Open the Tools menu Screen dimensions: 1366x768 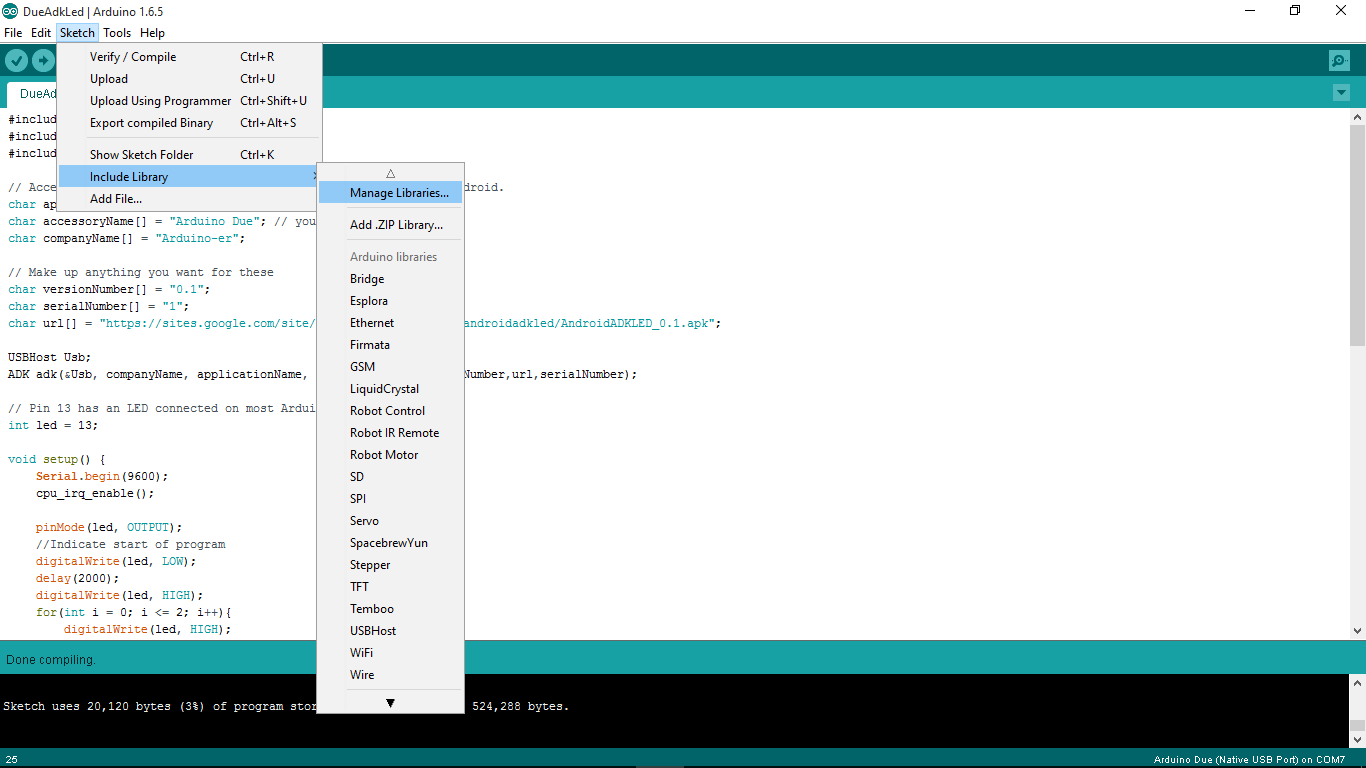coord(117,33)
